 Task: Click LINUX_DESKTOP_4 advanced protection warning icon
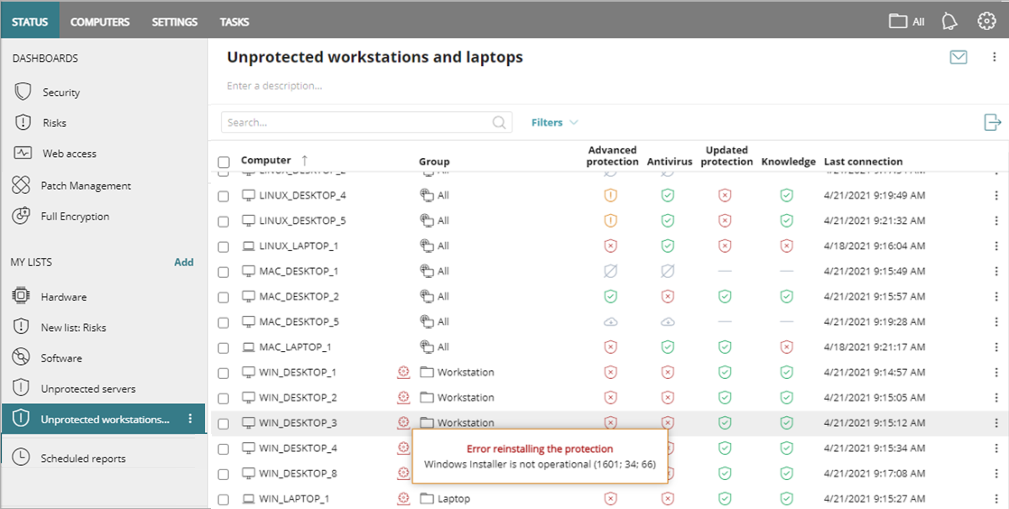click(611, 195)
